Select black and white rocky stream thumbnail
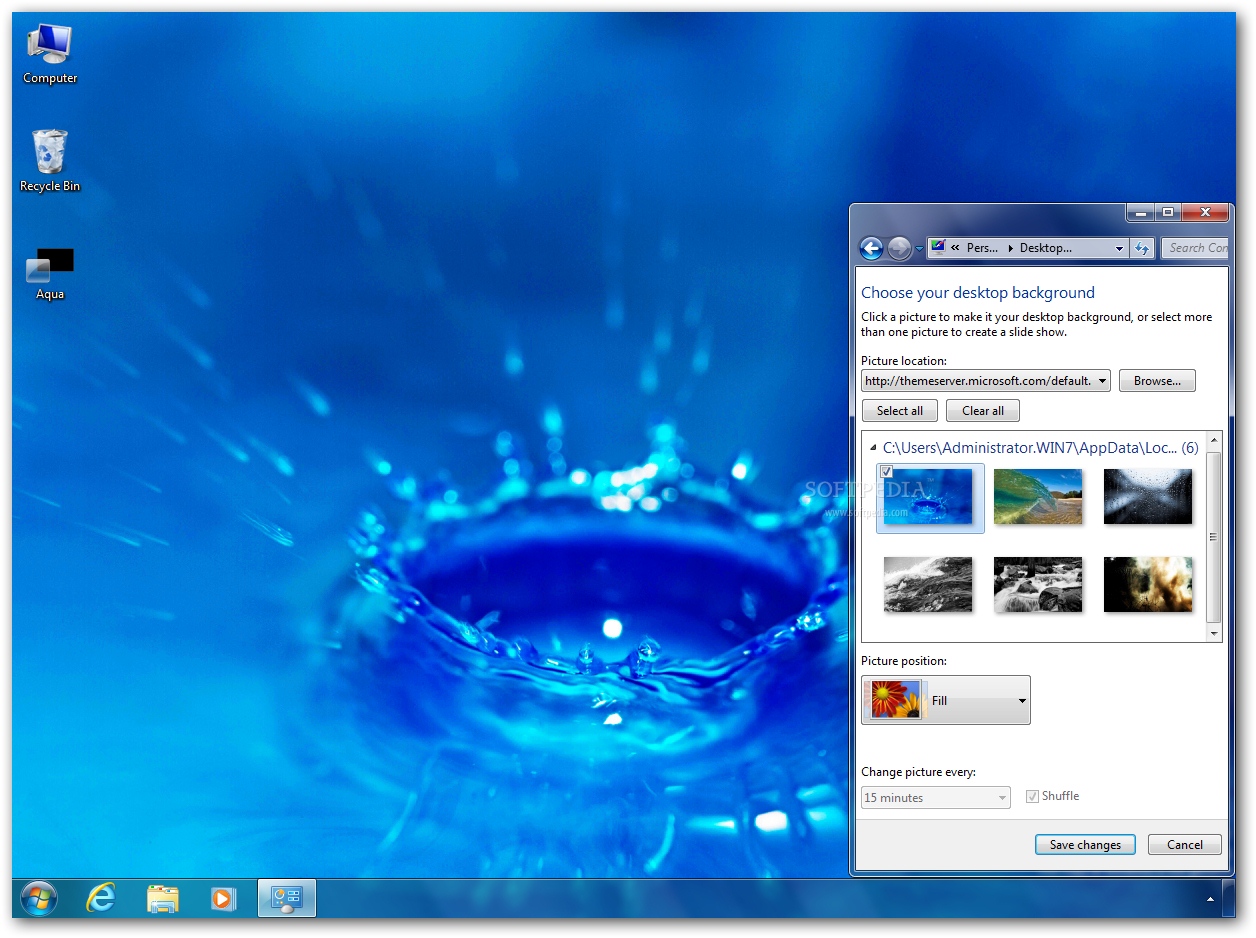 [1038, 584]
